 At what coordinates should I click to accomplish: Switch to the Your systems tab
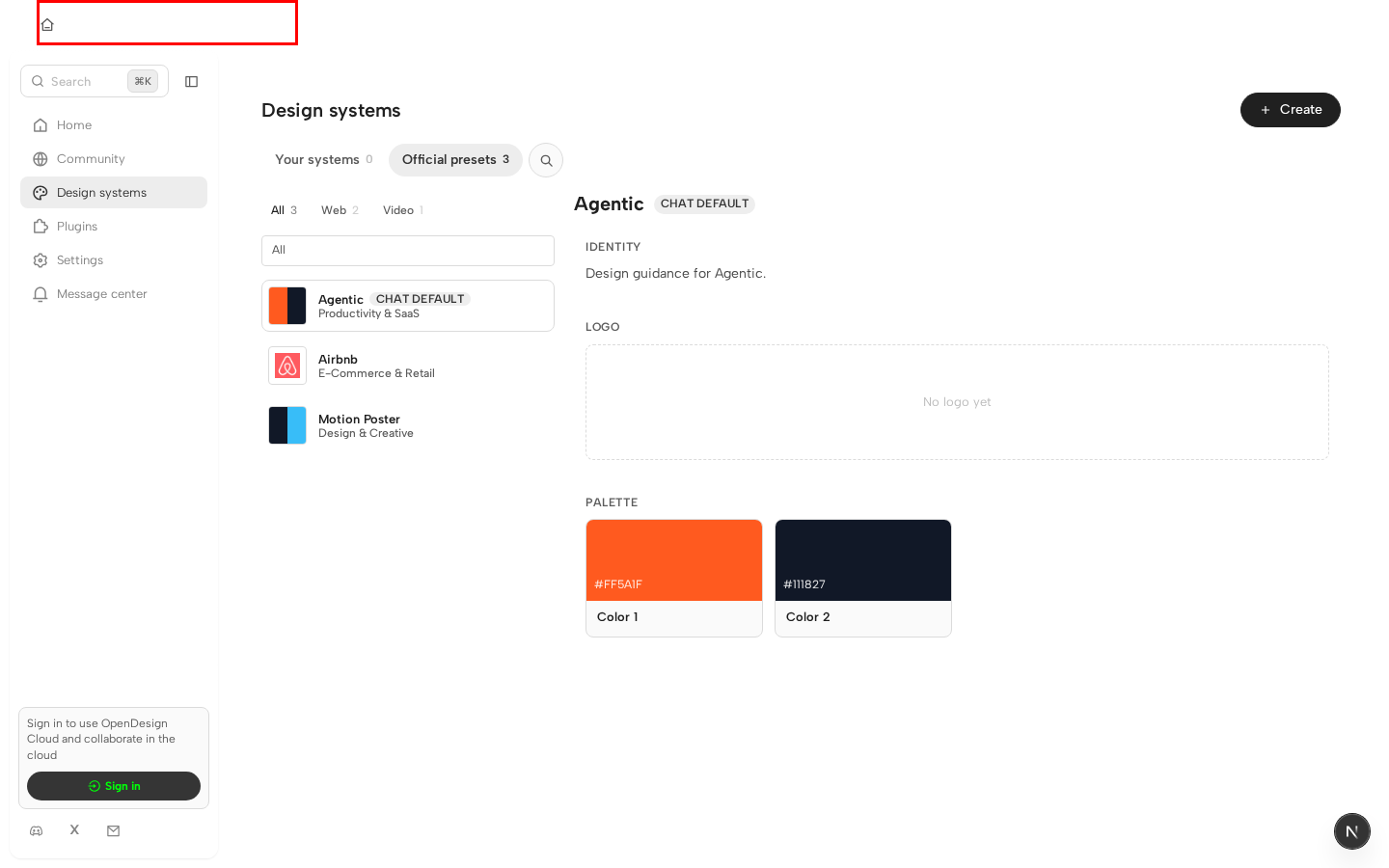coord(324,160)
